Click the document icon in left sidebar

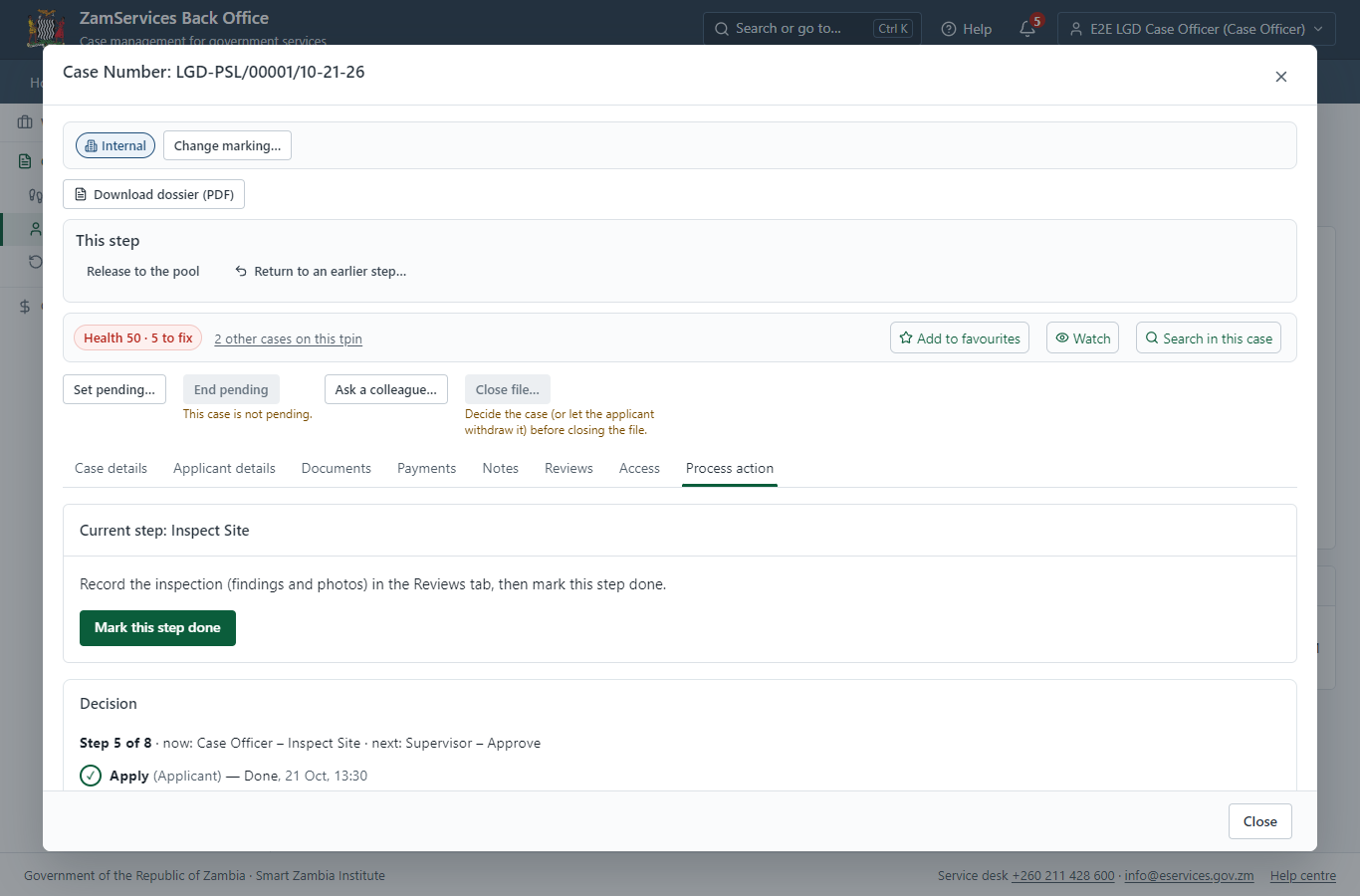(25, 161)
